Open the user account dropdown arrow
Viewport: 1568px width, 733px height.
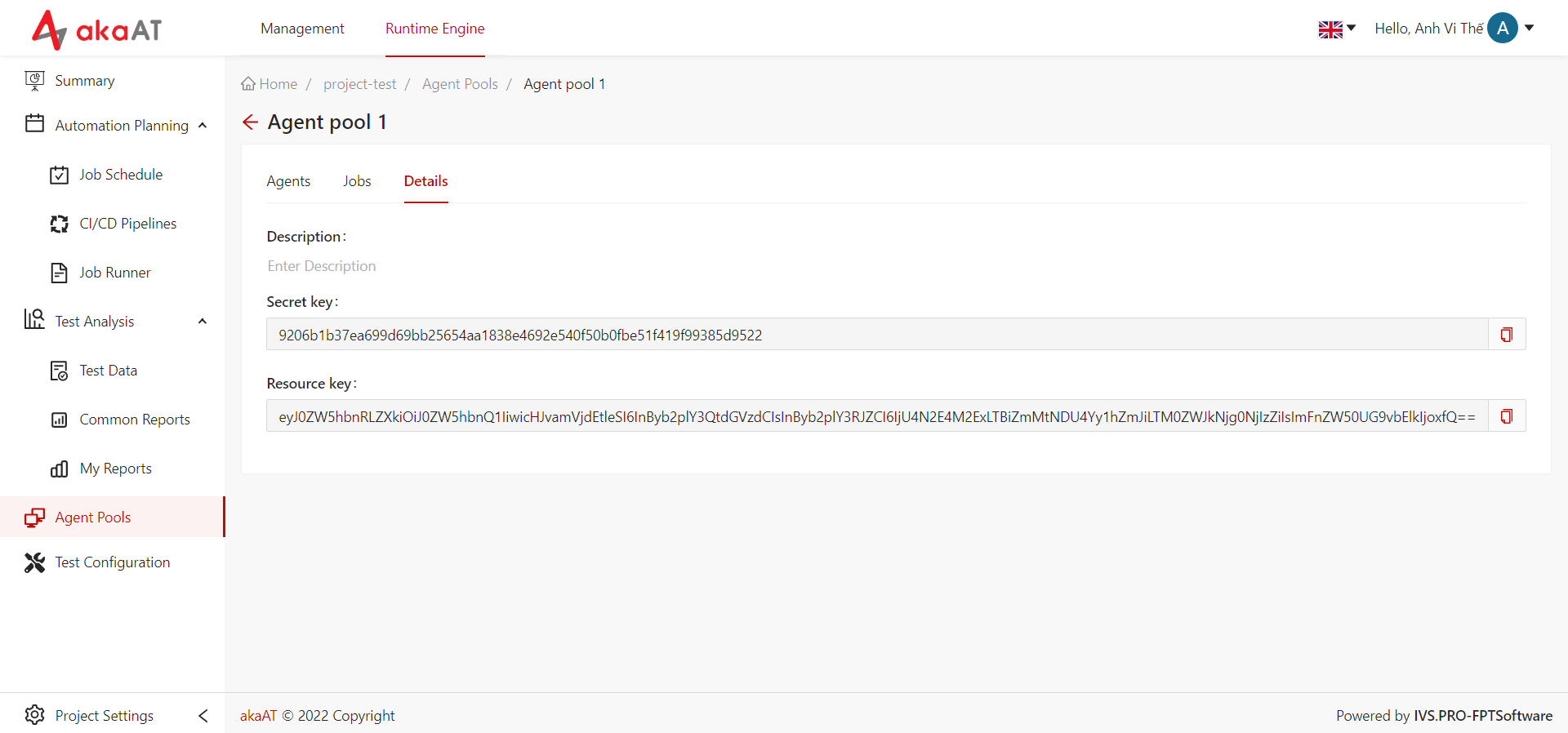pyautogui.click(x=1529, y=28)
